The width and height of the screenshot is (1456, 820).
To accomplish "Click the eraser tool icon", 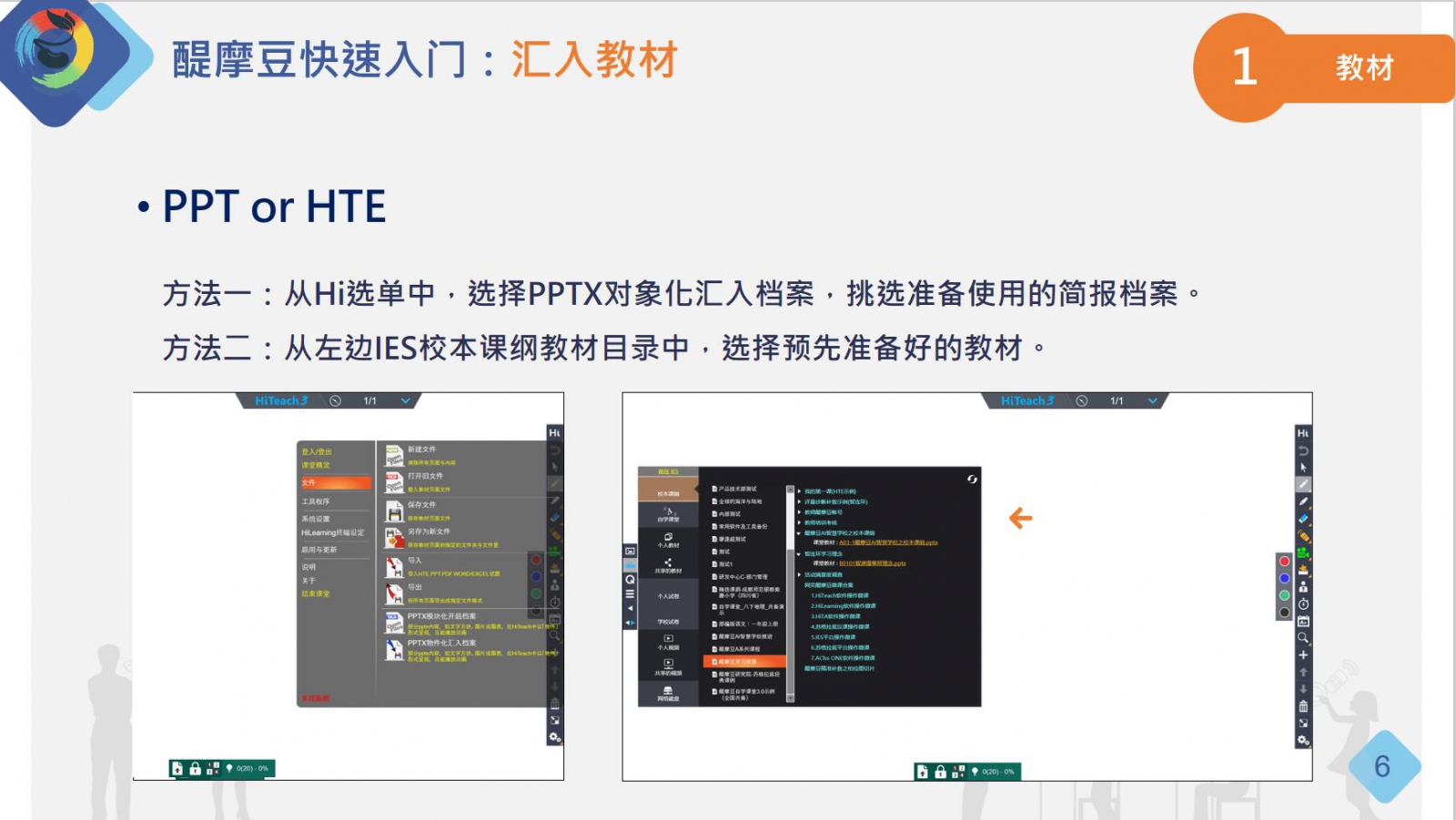I will (1303, 519).
